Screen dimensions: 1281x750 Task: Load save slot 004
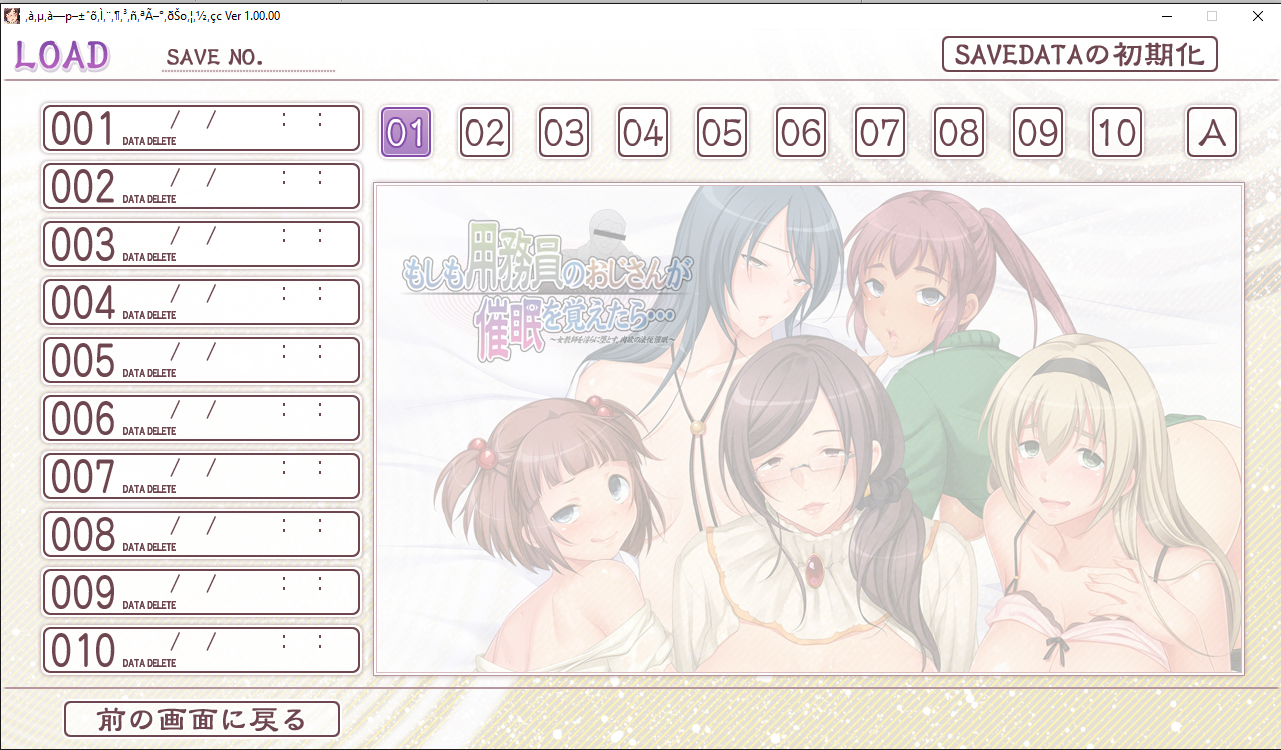201,302
